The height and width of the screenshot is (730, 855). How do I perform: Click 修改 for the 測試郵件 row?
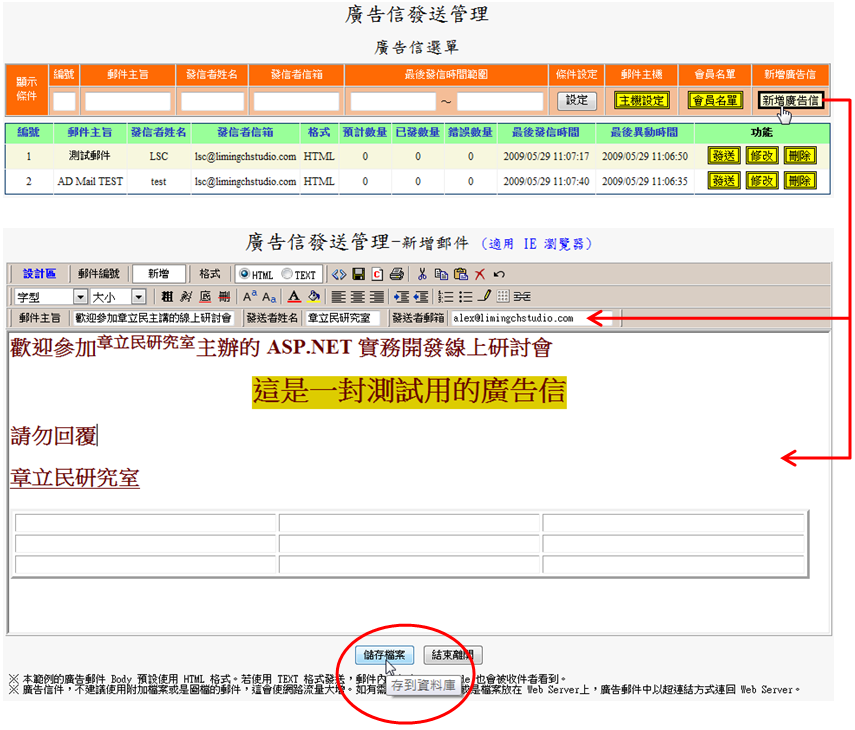pyautogui.click(x=762, y=156)
